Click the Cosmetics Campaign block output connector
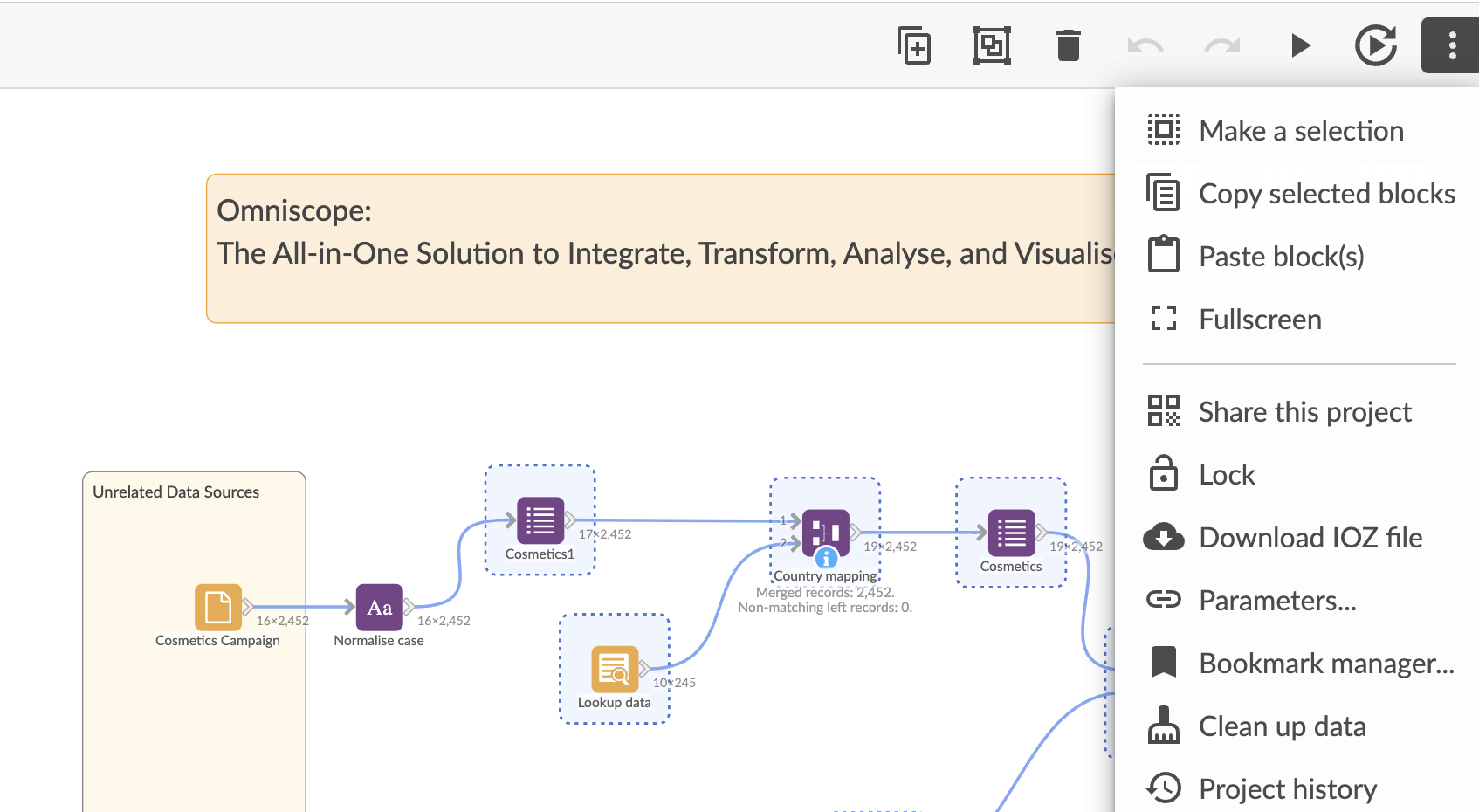Viewport: 1479px width, 812px height. pyautogui.click(x=249, y=607)
